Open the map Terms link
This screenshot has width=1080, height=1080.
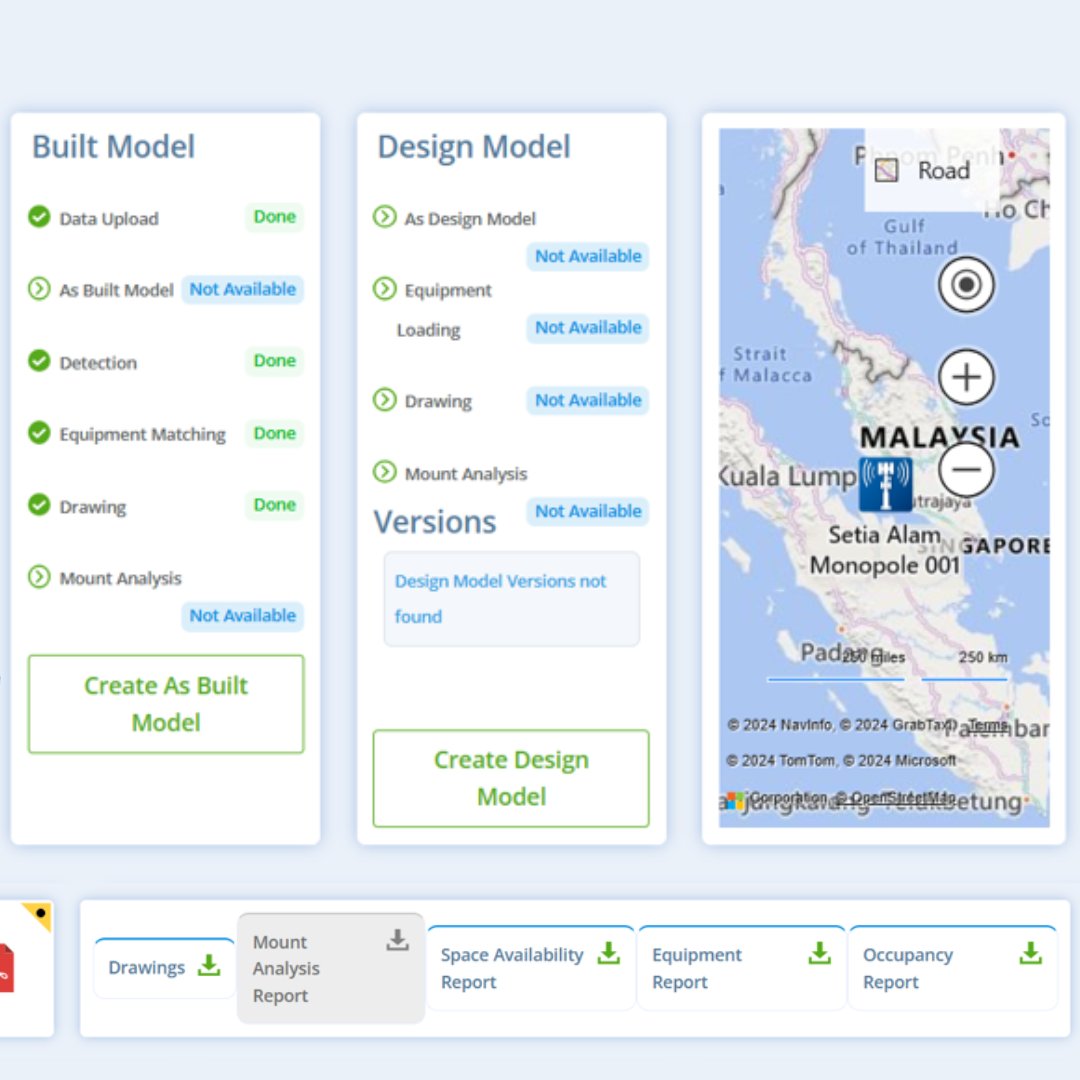point(988,725)
